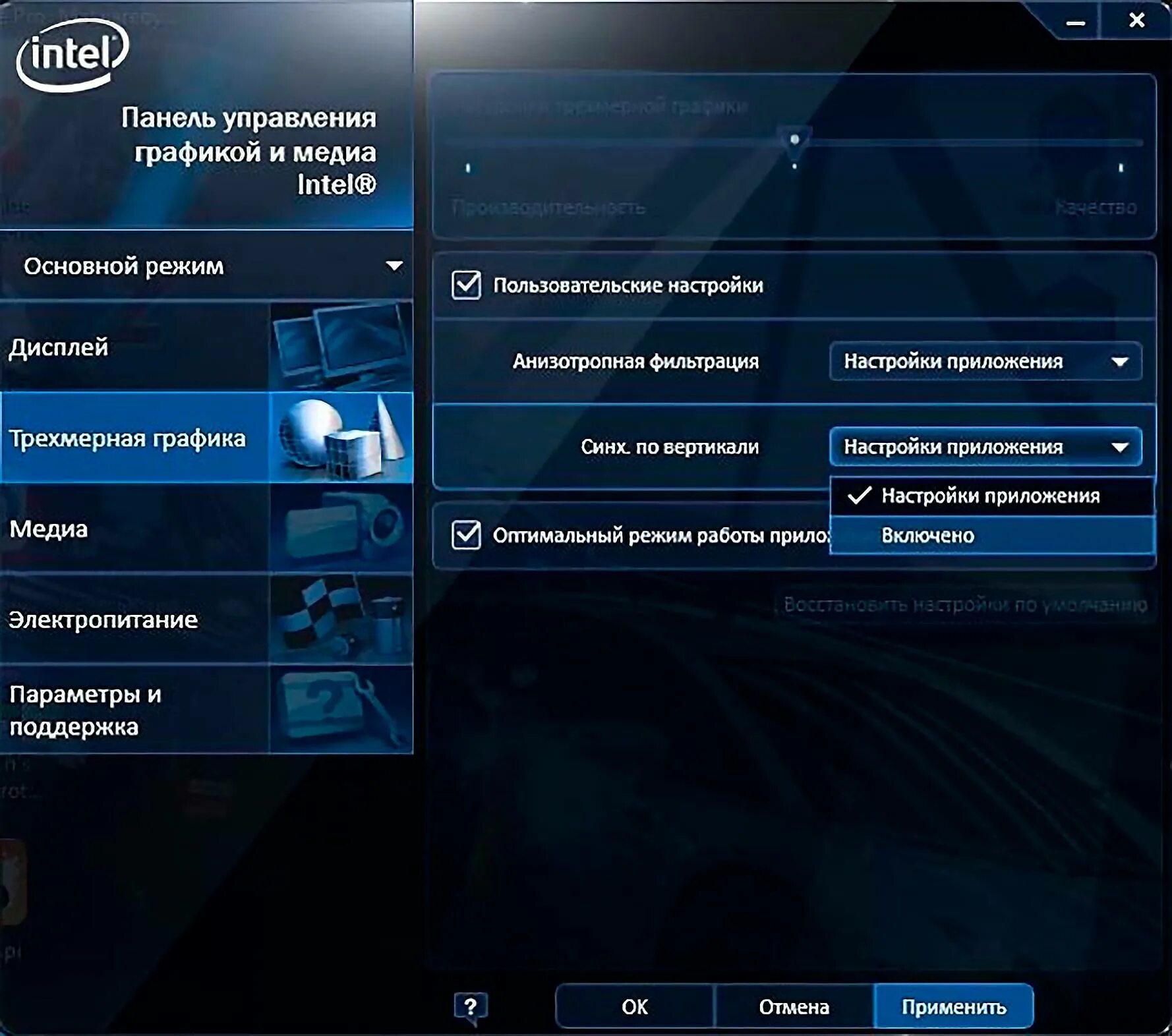Collapse the Синх. по вертикали dropdown
Image resolution: width=1172 pixels, height=1036 pixels.
[985, 447]
